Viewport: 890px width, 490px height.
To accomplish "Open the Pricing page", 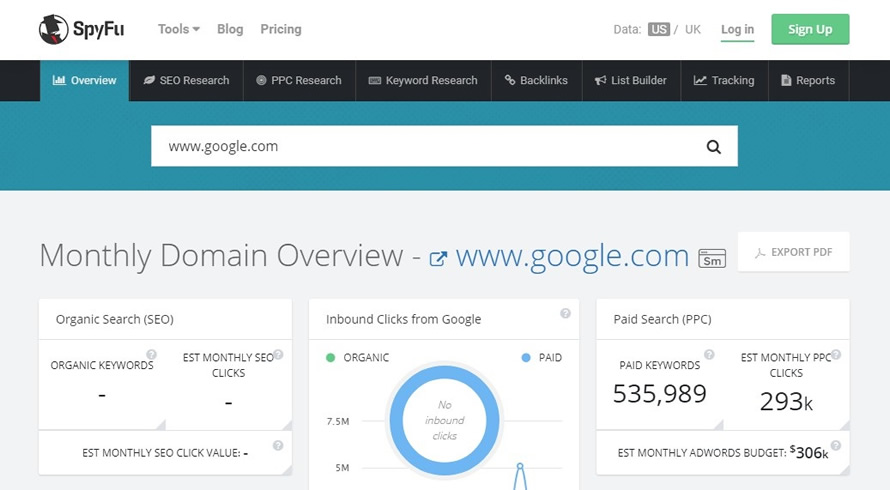I will pos(280,29).
